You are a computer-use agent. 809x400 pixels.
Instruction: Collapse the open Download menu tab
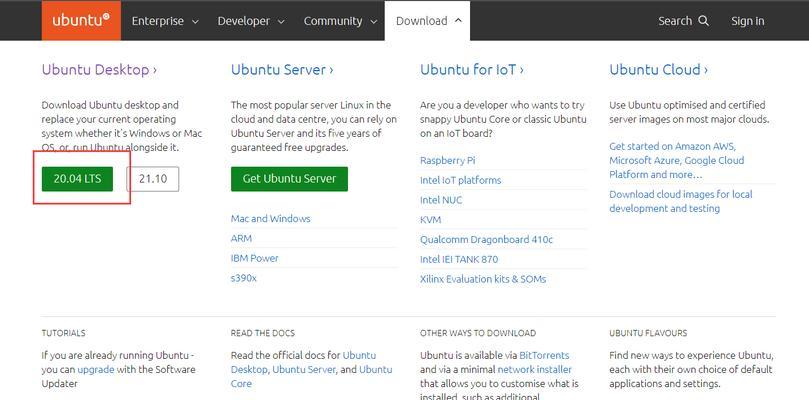tap(427, 21)
